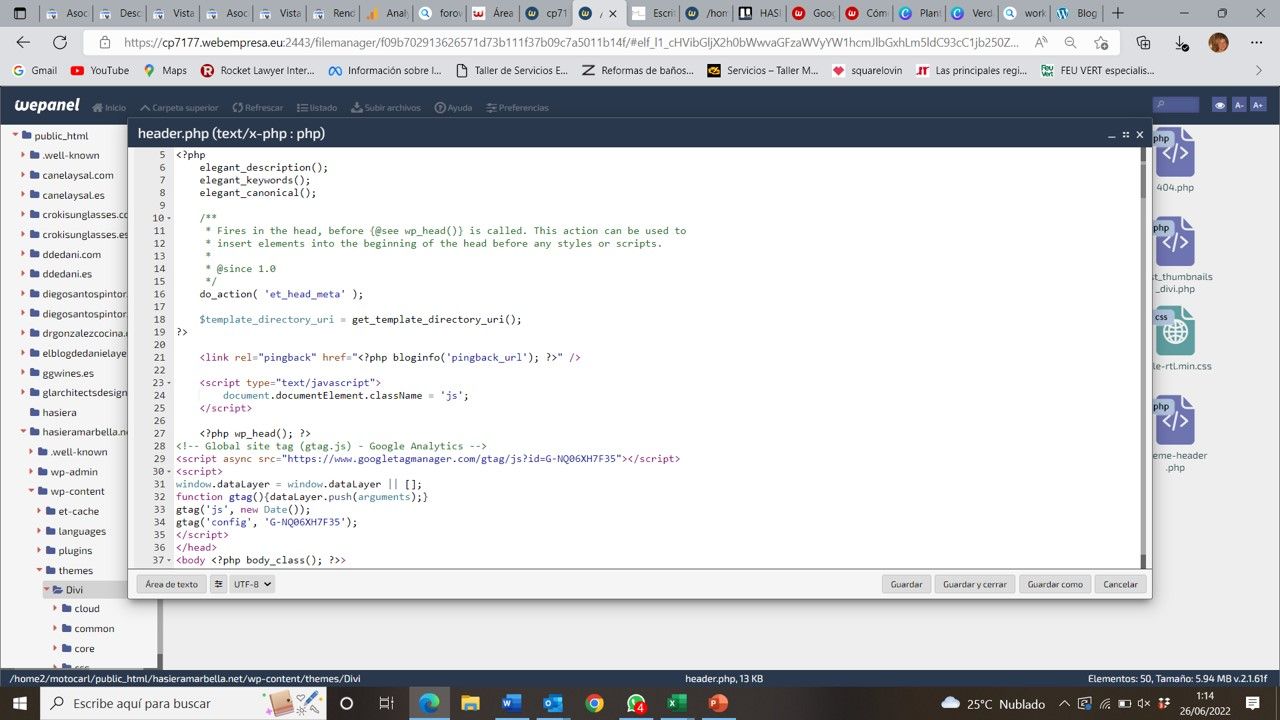The height and width of the screenshot is (720, 1280).
Task: Open browser Collections icon
Action: [x=1144, y=43]
